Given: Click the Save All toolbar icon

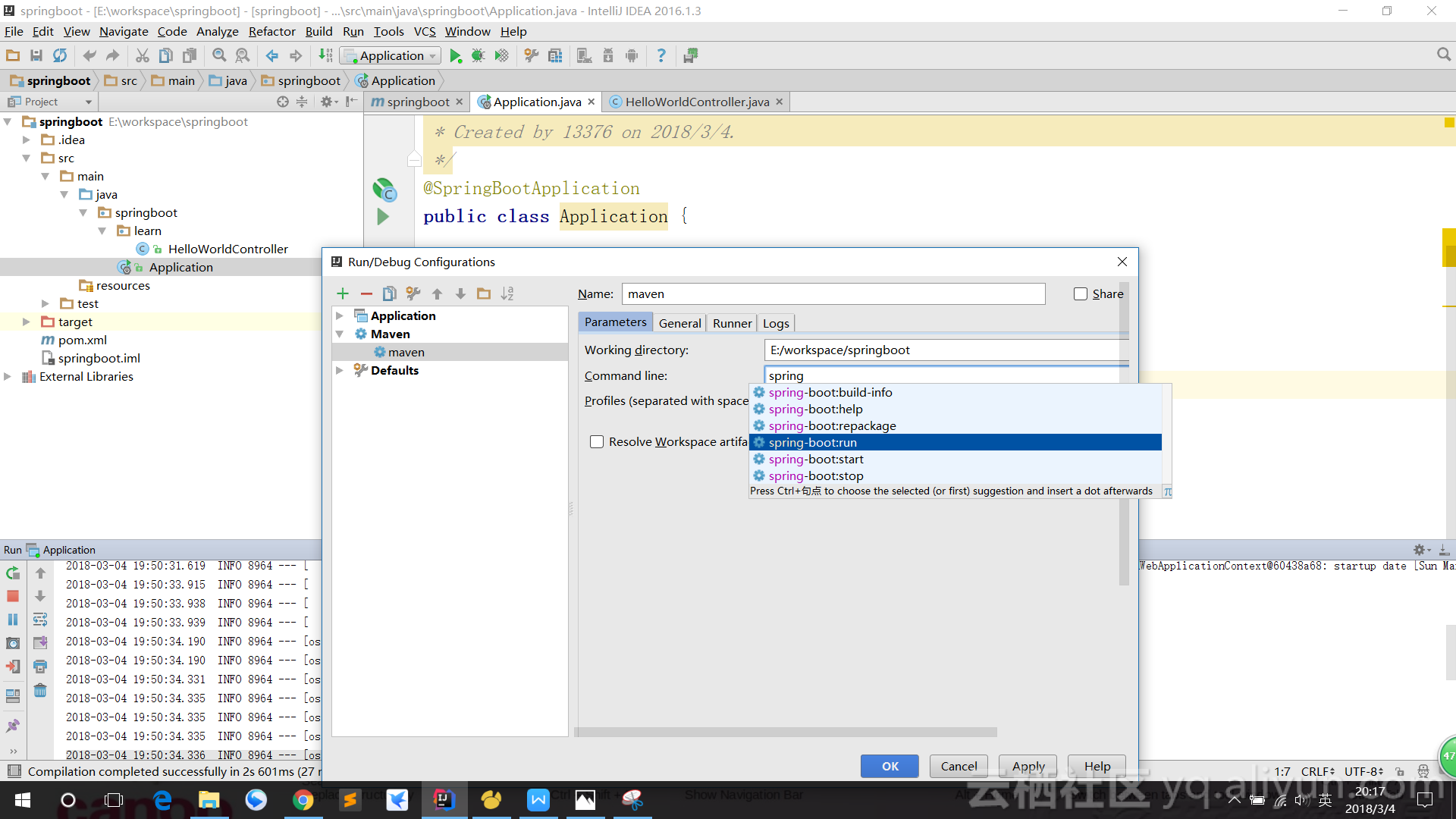Looking at the screenshot, I should (x=36, y=56).
